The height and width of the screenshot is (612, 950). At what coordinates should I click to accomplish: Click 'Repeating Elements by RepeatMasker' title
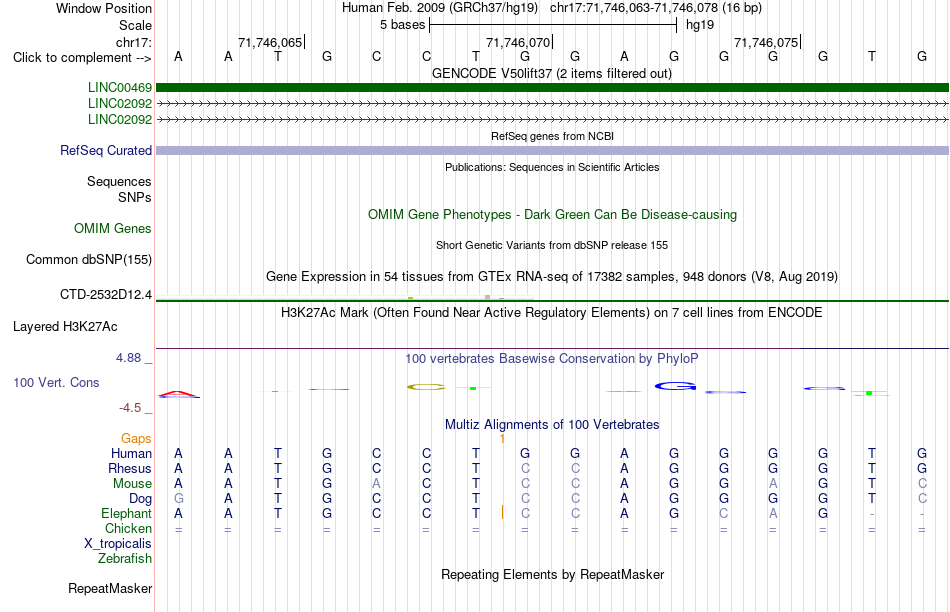(x=552, y=574)
